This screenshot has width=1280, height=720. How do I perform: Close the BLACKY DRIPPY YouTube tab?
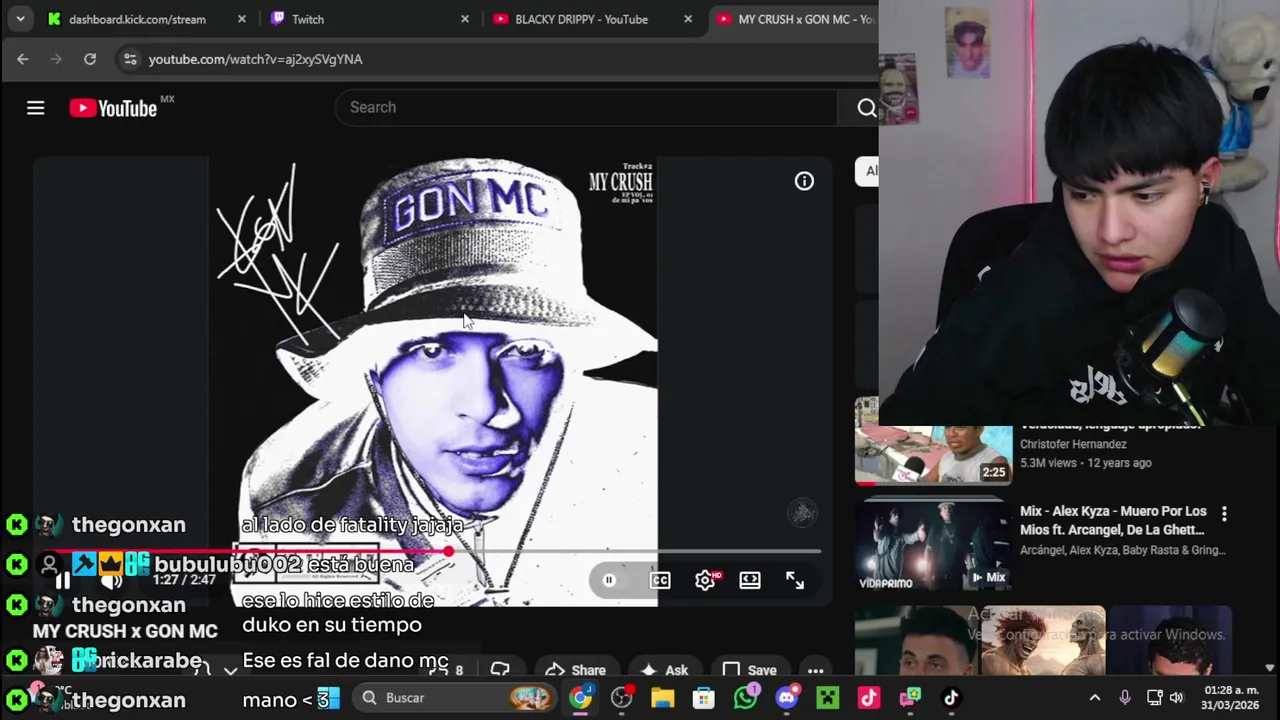(687, 19)
